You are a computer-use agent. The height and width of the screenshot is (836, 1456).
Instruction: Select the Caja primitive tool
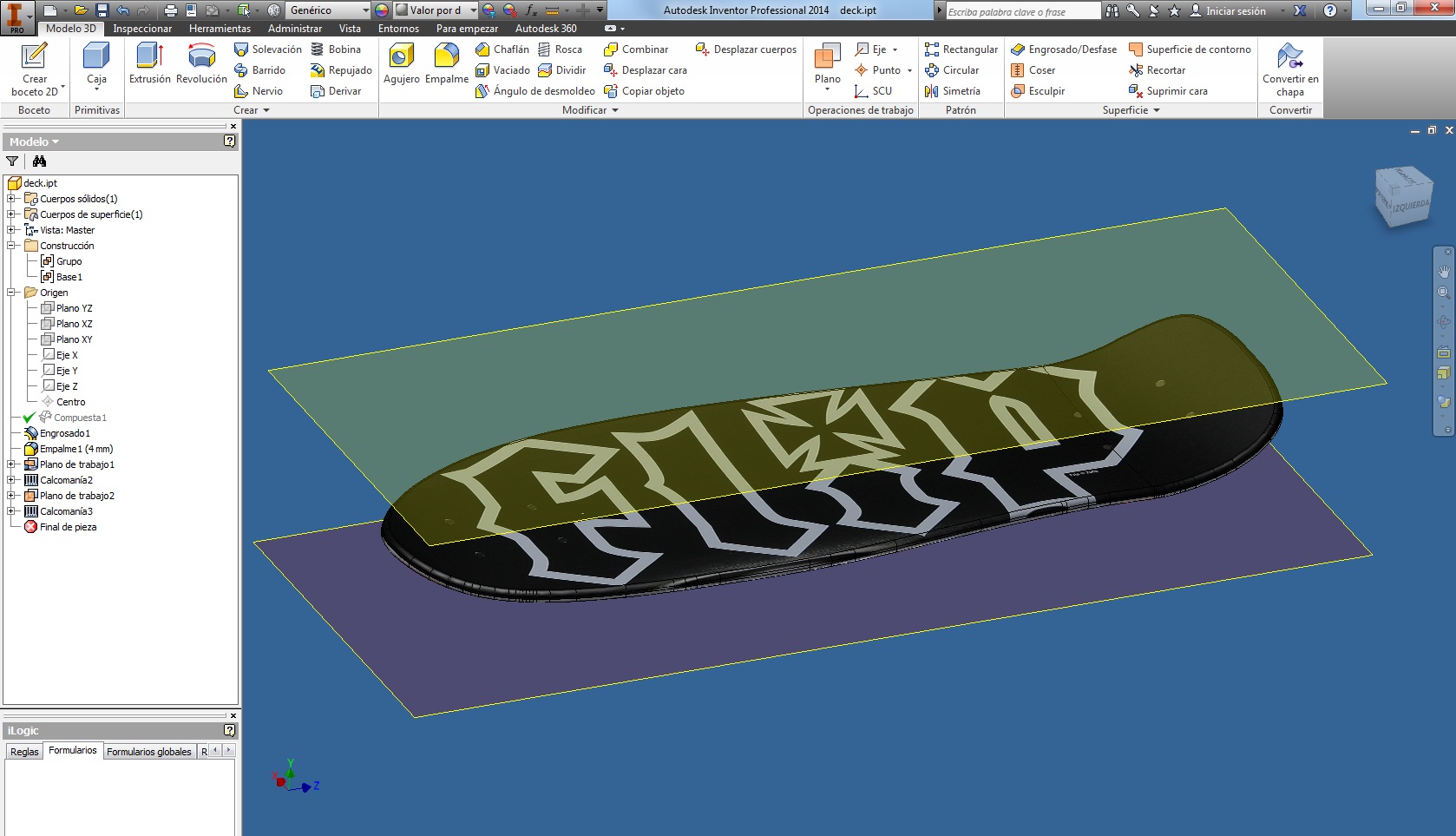coord(96,64)
